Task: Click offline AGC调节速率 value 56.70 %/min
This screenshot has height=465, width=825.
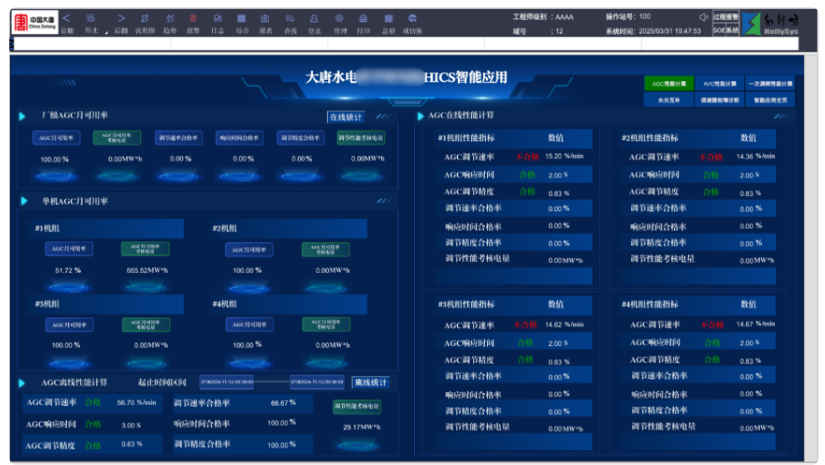Action: tap(136, 402)
